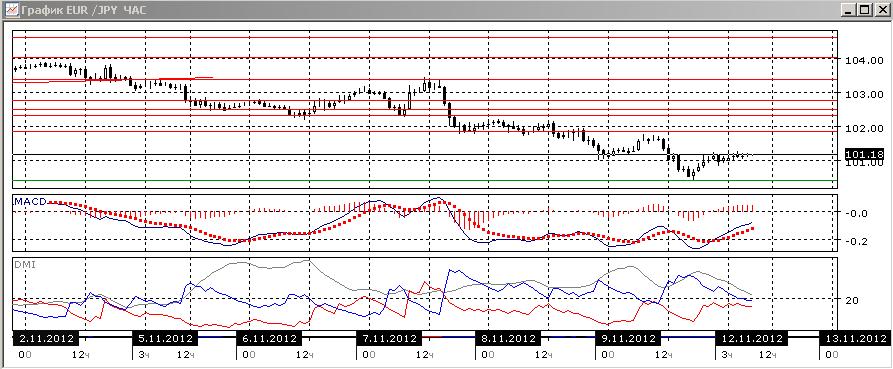Click the MACD -0.0 scale value
This screenshot has width=893, height=369.
[x=857, y=214]
